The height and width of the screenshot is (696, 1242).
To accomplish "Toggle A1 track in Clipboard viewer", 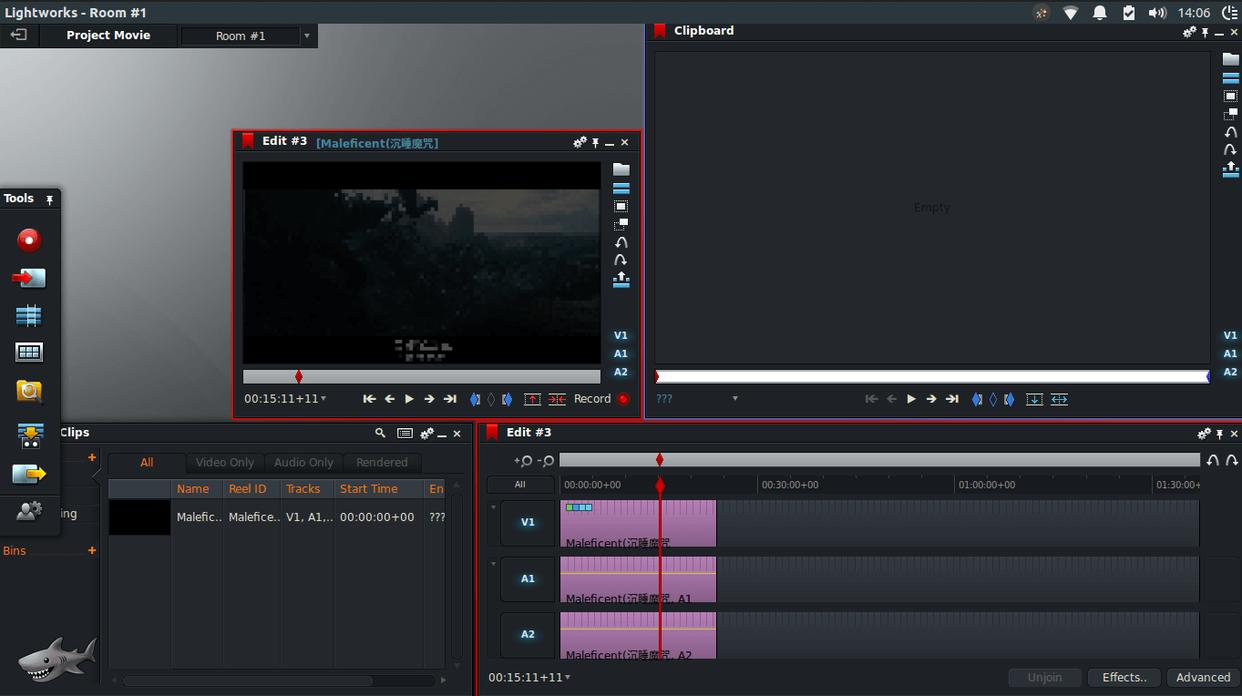I will [x=1231, y=354].
